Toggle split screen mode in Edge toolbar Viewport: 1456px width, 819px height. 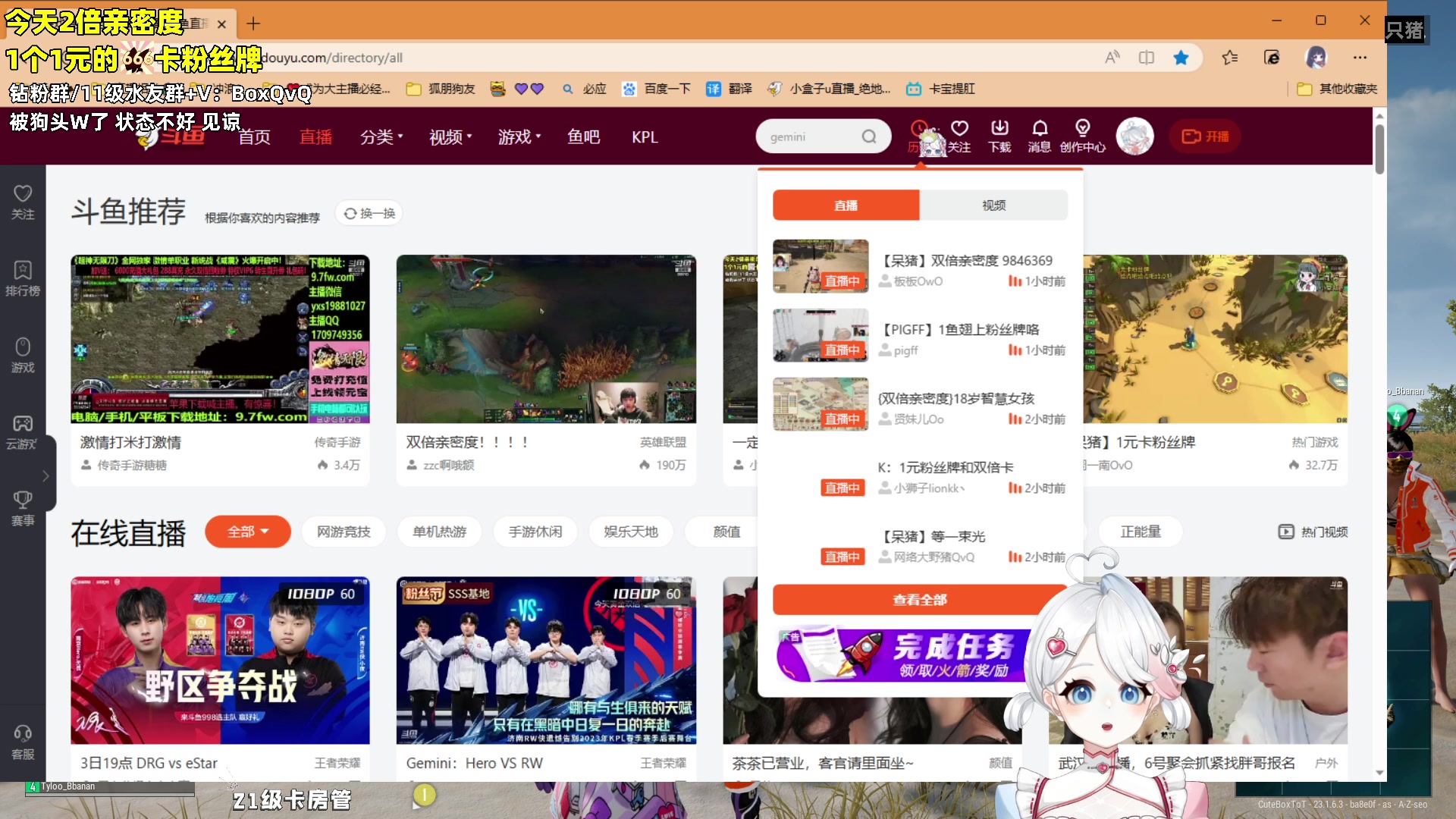click(1147, 57)
